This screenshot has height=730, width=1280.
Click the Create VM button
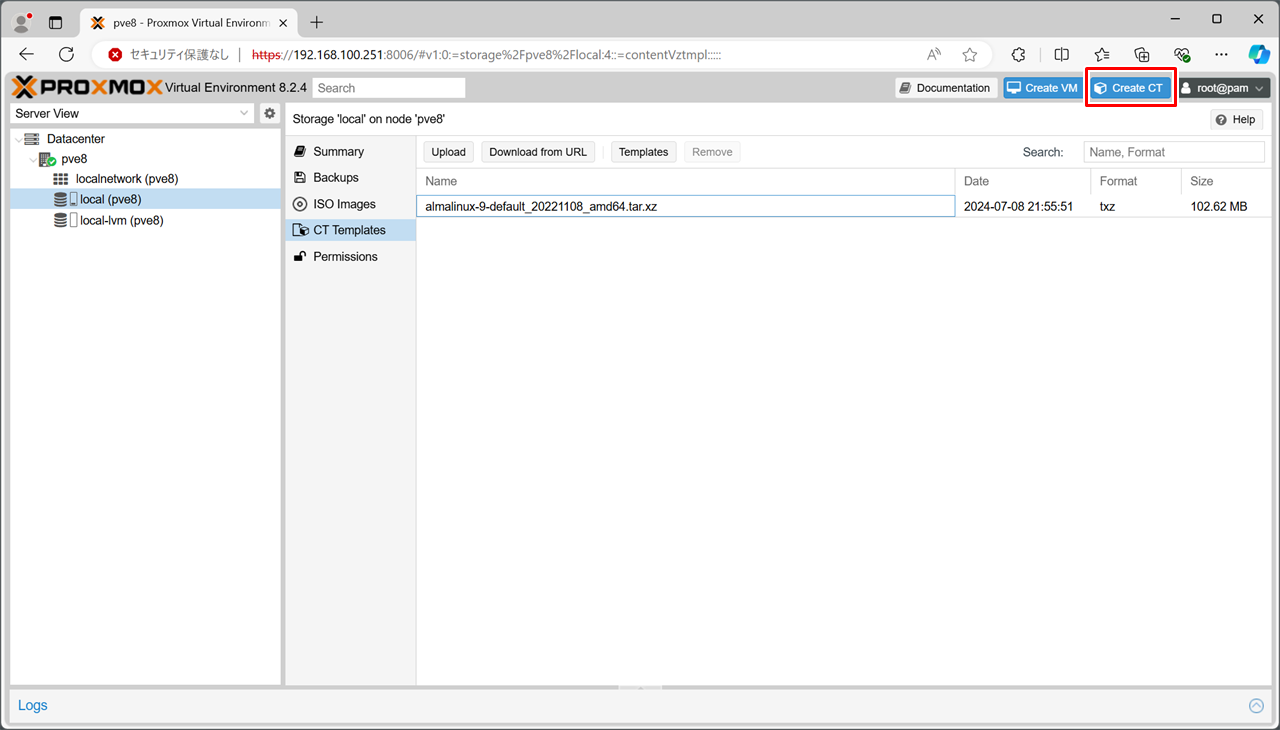(x=1042, y=88)
